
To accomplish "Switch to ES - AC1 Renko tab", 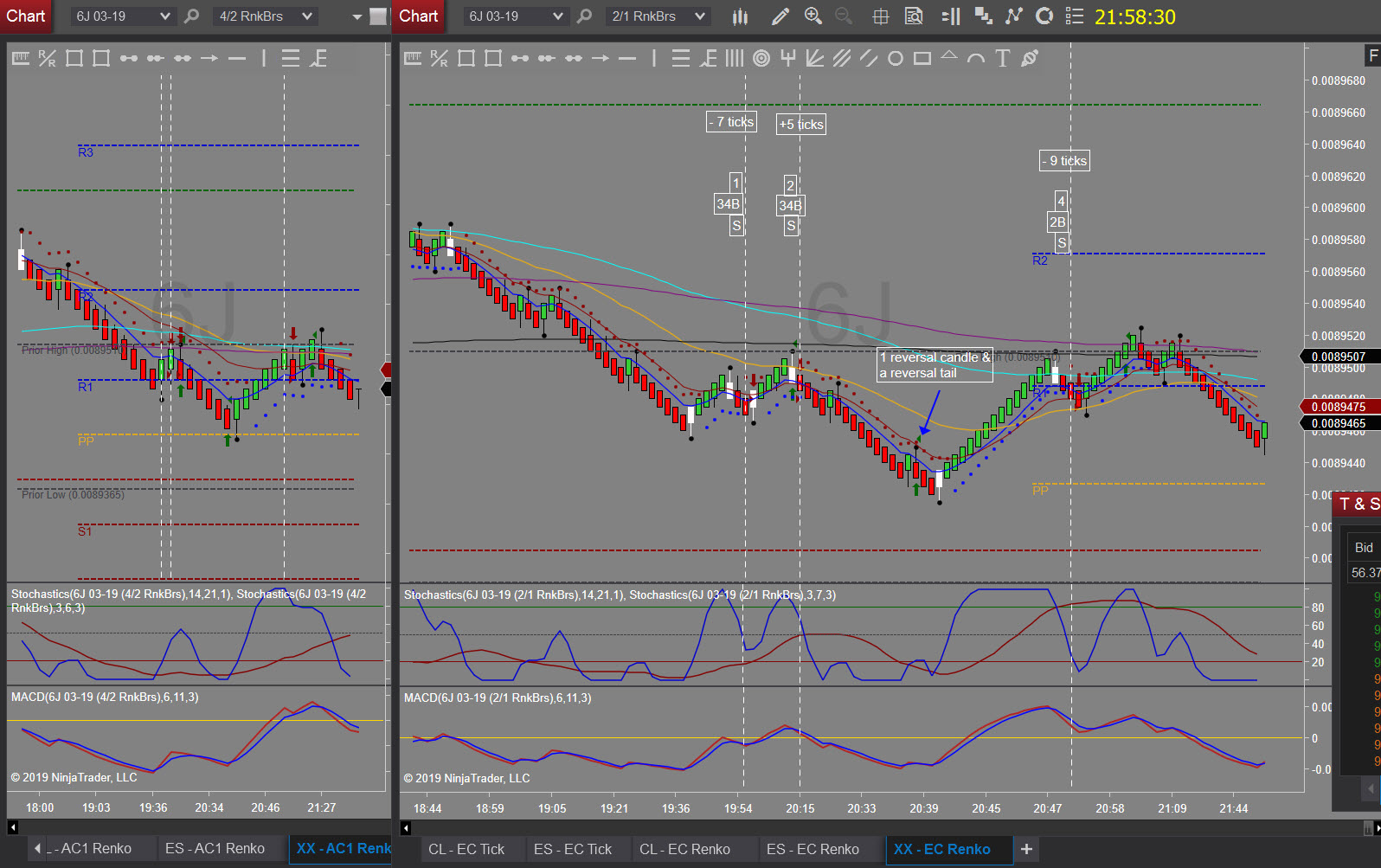I will click(215, 849).
